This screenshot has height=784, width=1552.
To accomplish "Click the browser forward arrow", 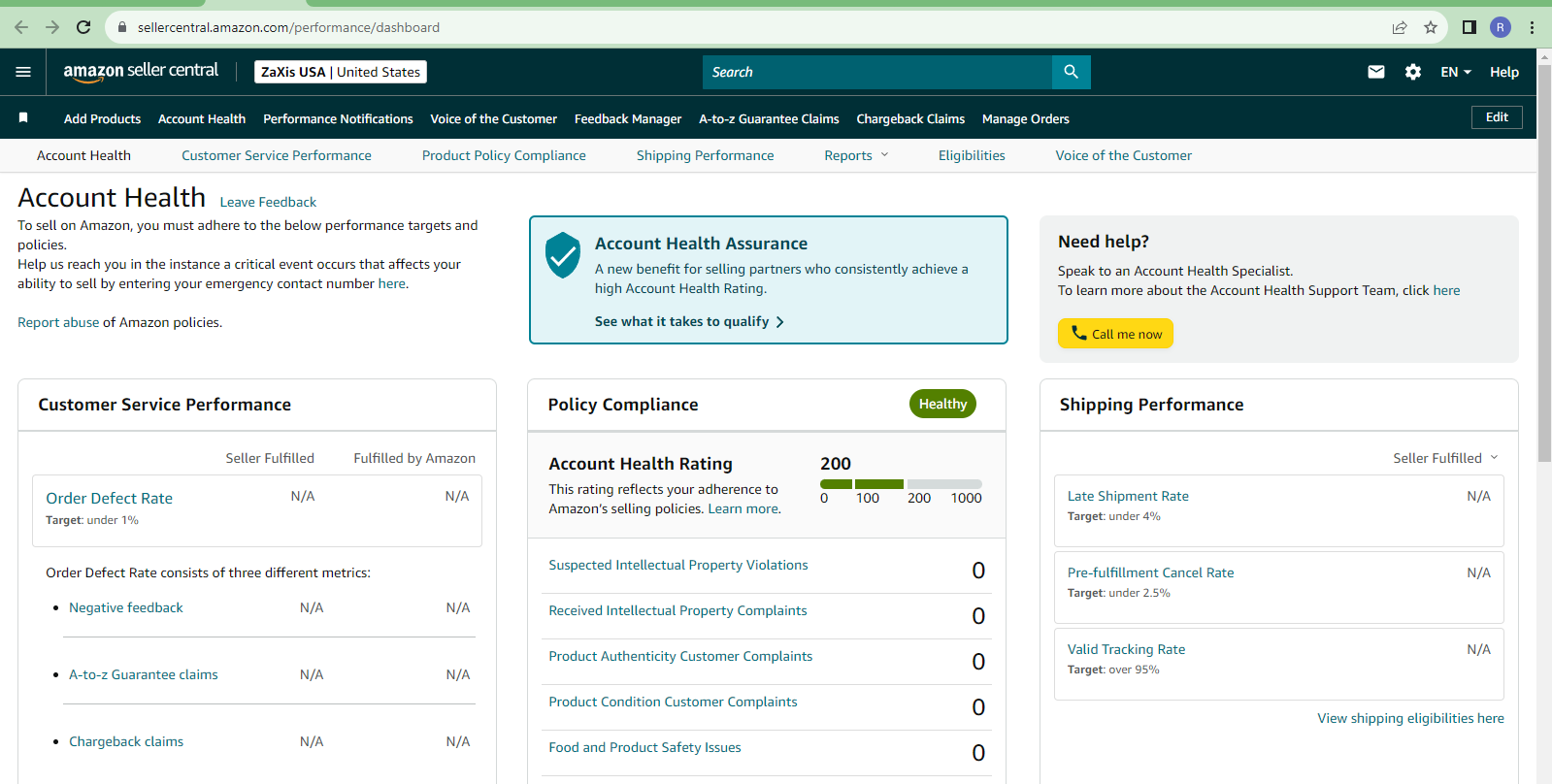I will pyautogui.click(x=52, y=27).
